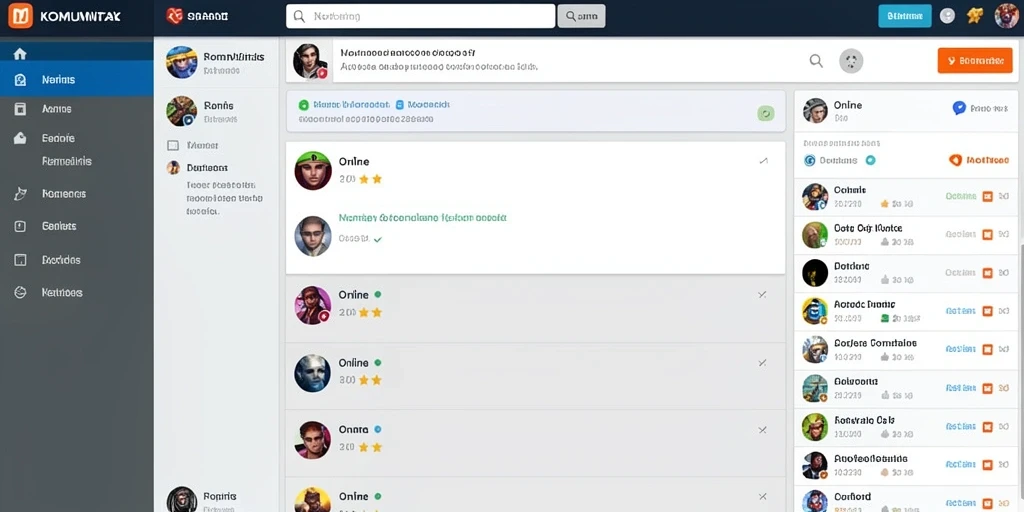Click the orange app logo in top-left corner
Screen dimensions: 1024x512
[20, 16]
